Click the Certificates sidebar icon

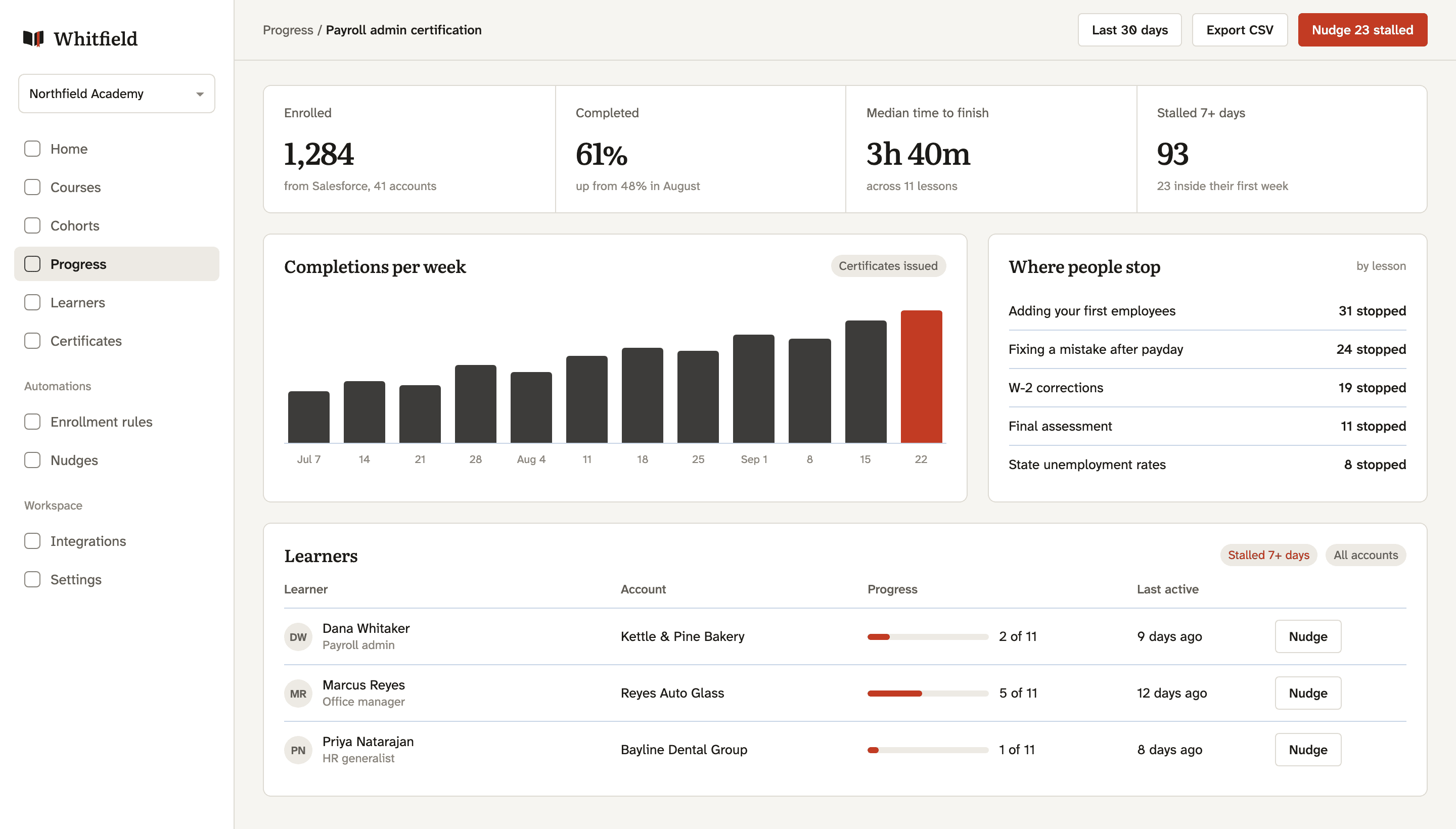[32, 341]
